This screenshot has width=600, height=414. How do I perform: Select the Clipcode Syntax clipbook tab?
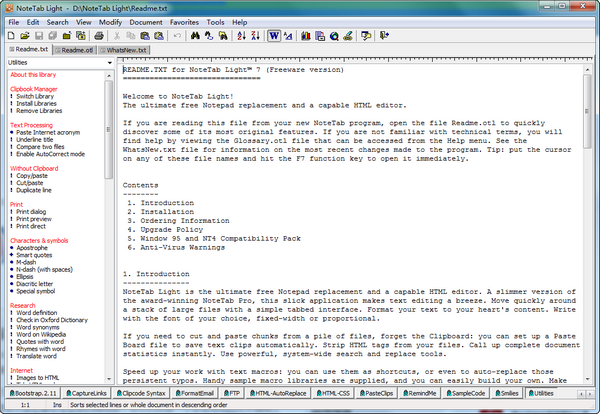coord(141,393)
